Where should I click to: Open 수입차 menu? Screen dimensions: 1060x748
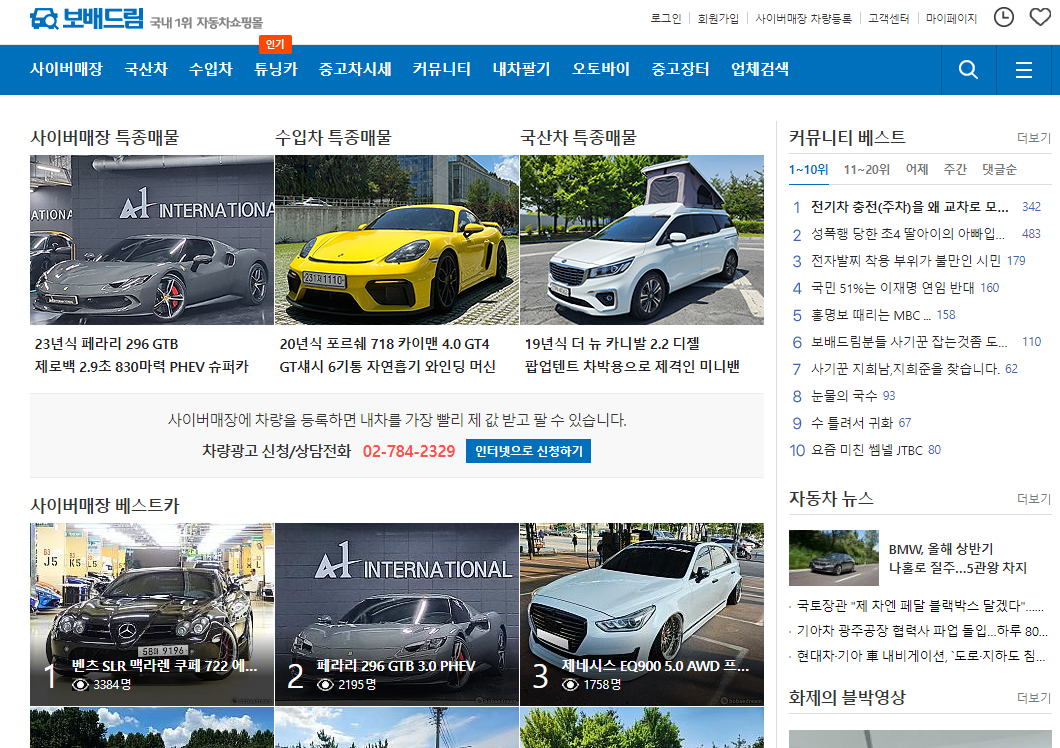point(210,69)
